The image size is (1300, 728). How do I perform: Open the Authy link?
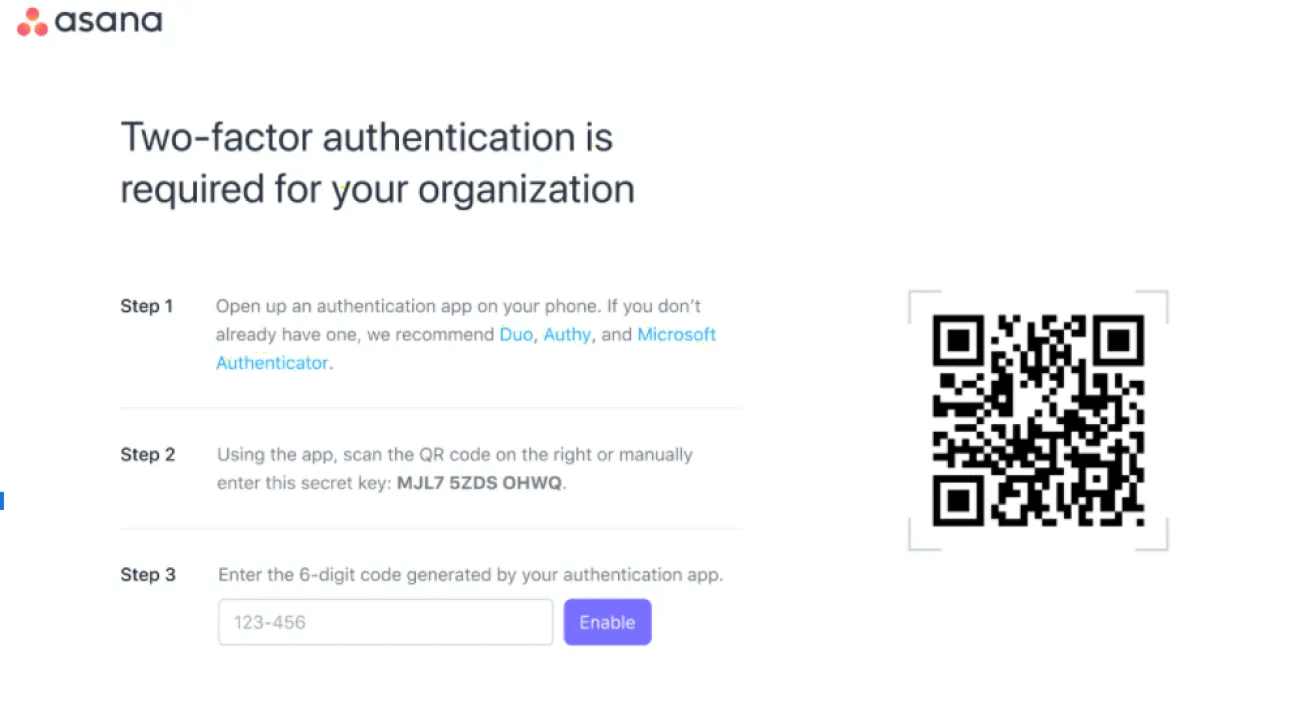tap(567, 334)
